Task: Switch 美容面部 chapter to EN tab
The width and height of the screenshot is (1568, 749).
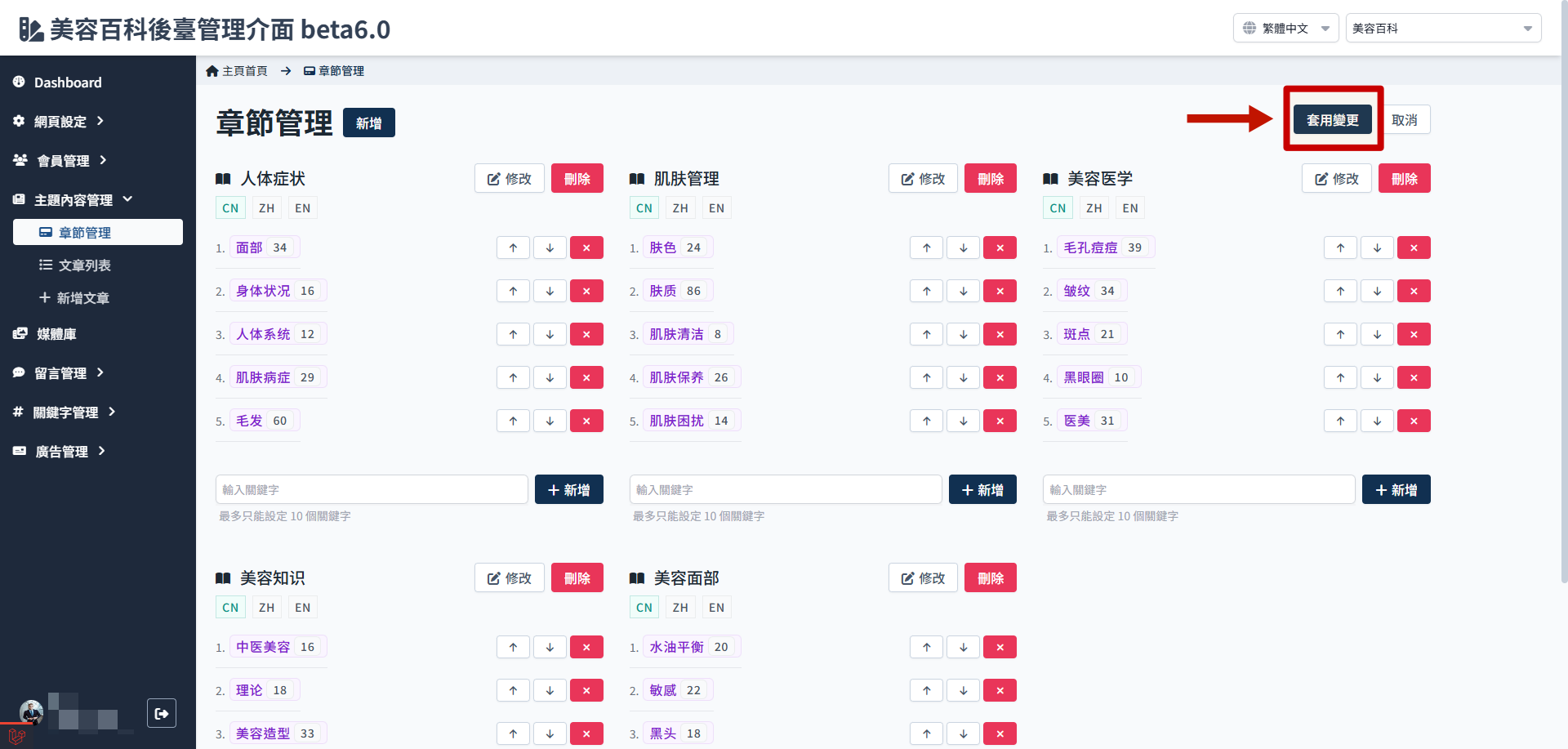Action: [716, 607]
